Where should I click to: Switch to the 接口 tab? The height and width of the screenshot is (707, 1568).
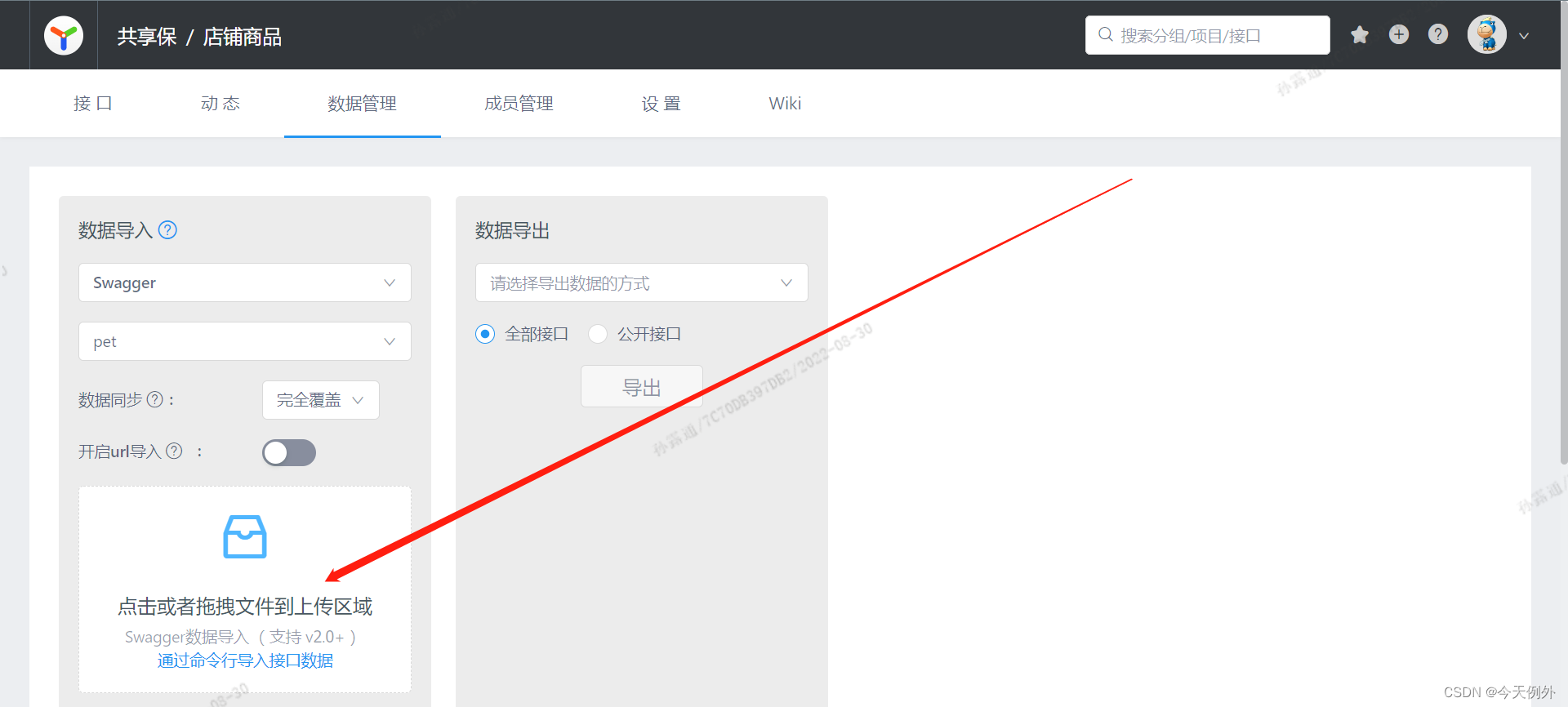[x=93, y=104]
